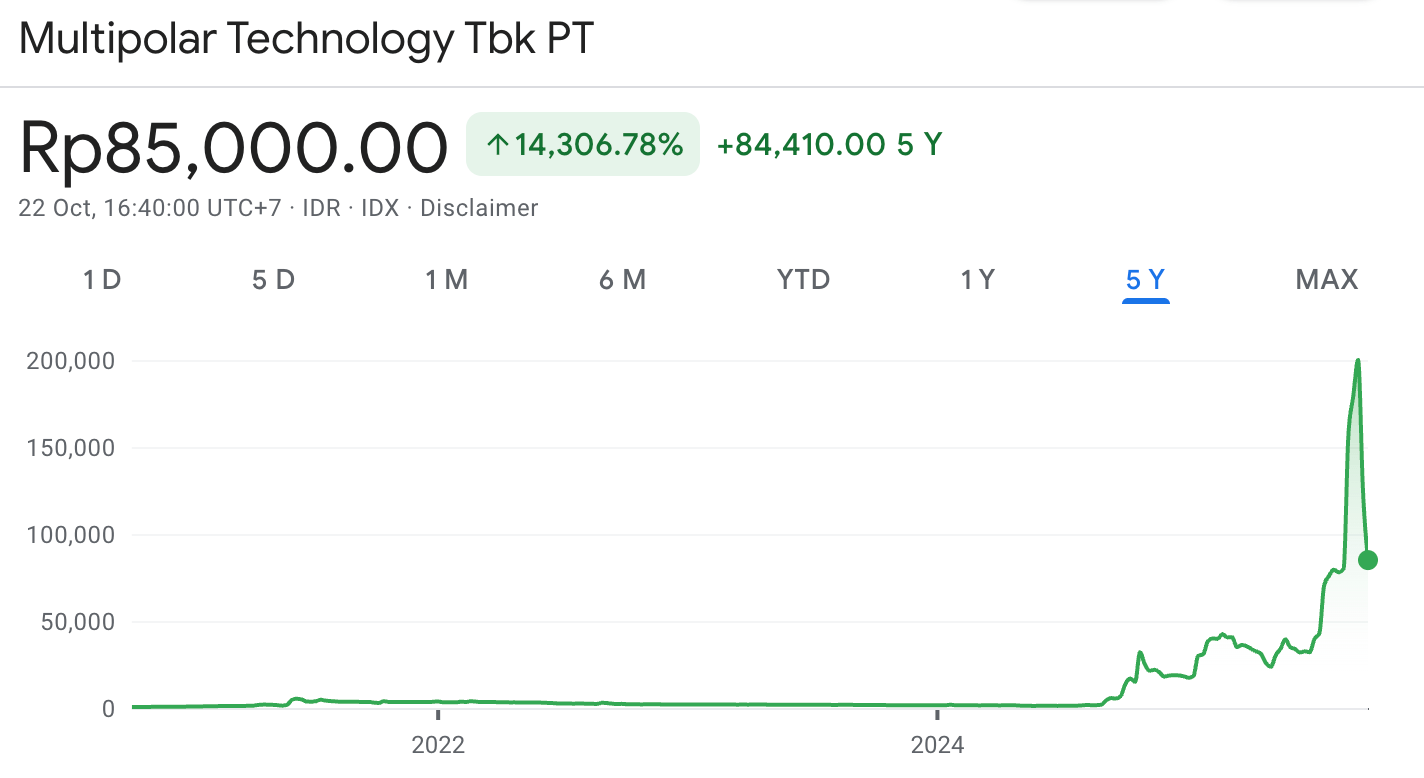Click the active 5 Y tab
This screenshot has height=778, width=1424.
1146,280
